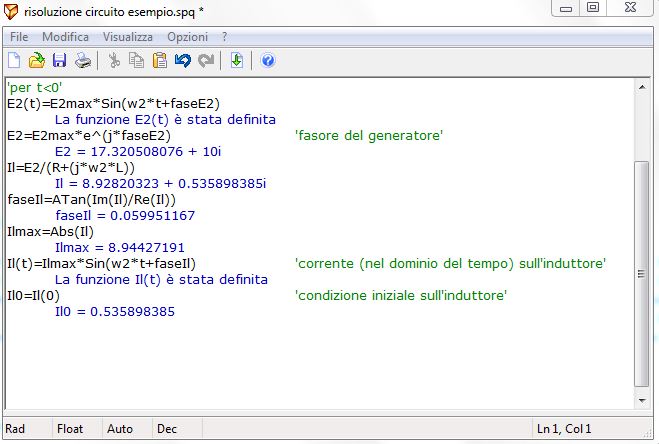This screenshot has width=659, height=444.
Task: Click the scrollbar down arrow in editor
Action: click(x=644, y=399)
